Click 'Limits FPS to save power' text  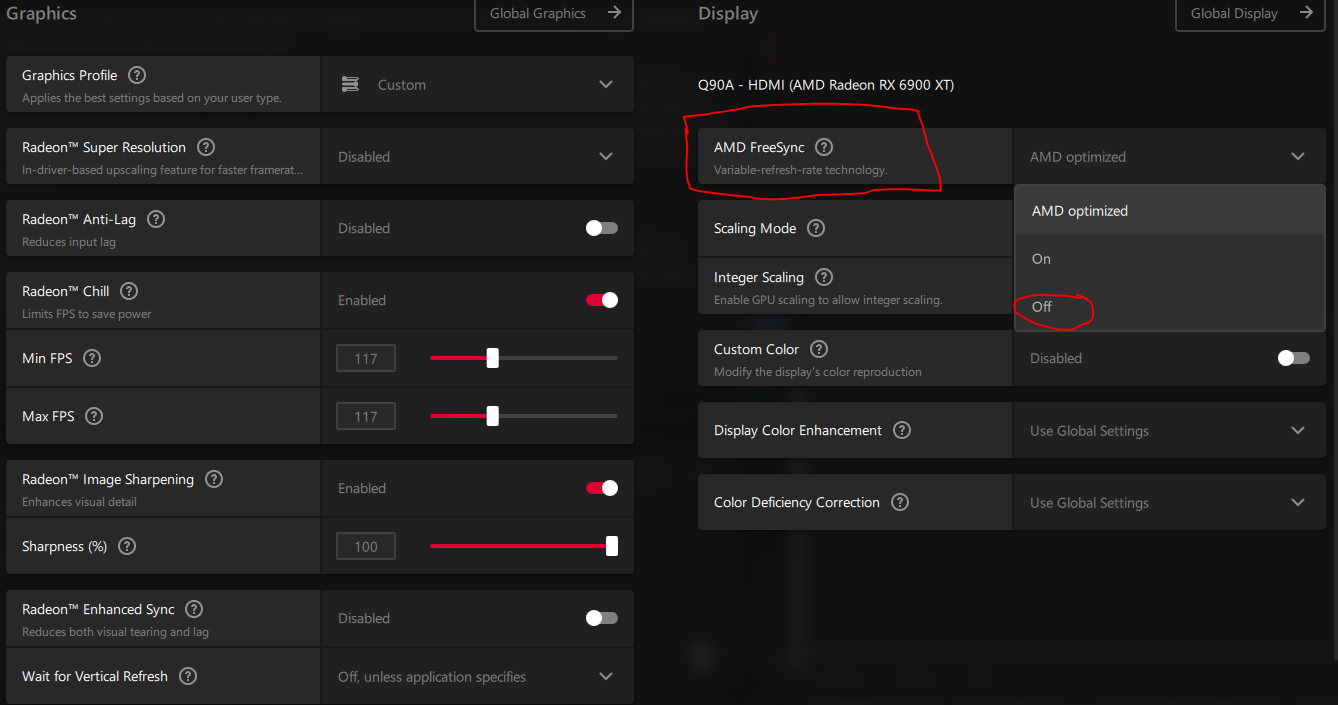pyautogui.click(x=87, y=314)
